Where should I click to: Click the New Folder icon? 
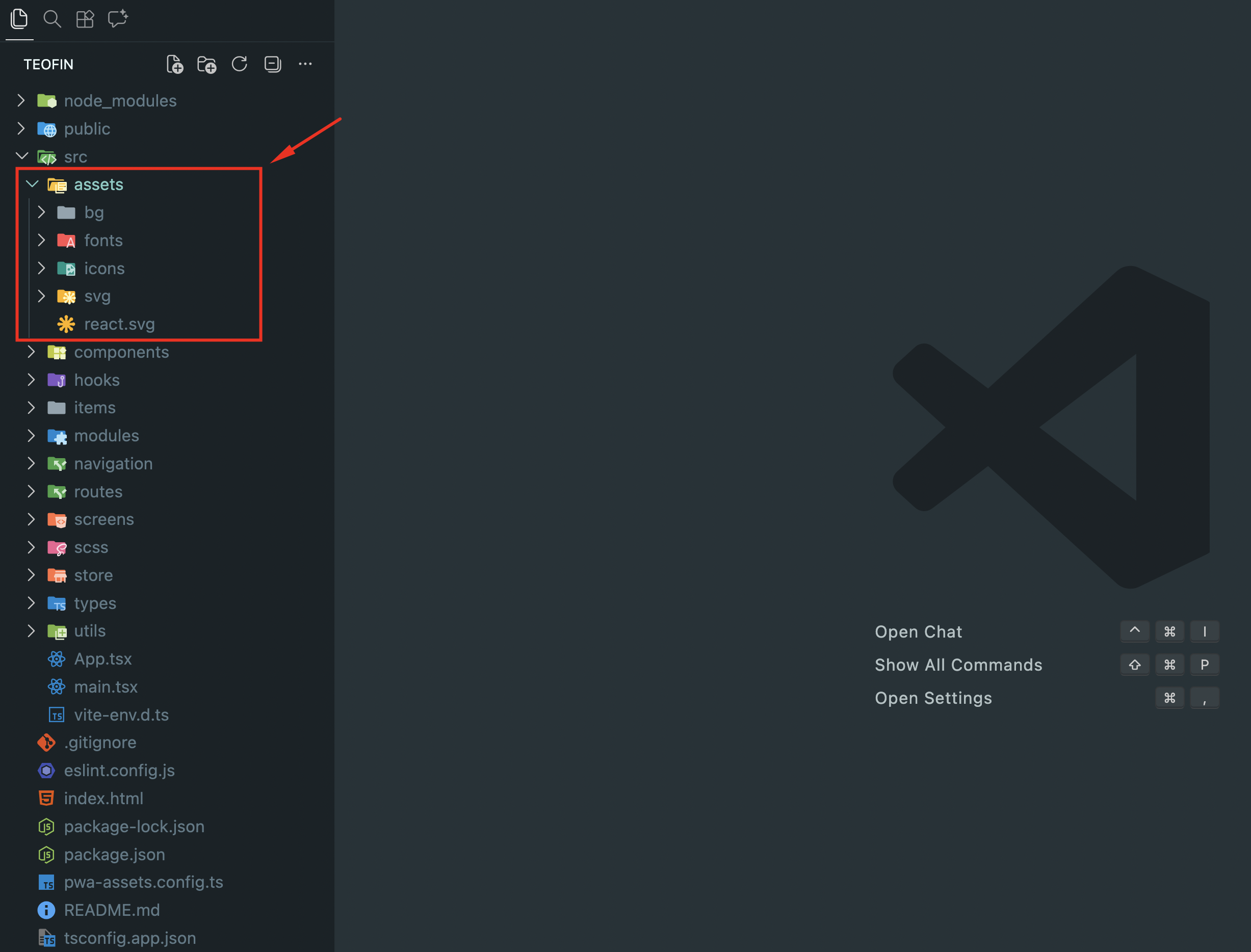pyautogui.click(x=207, y=65)
